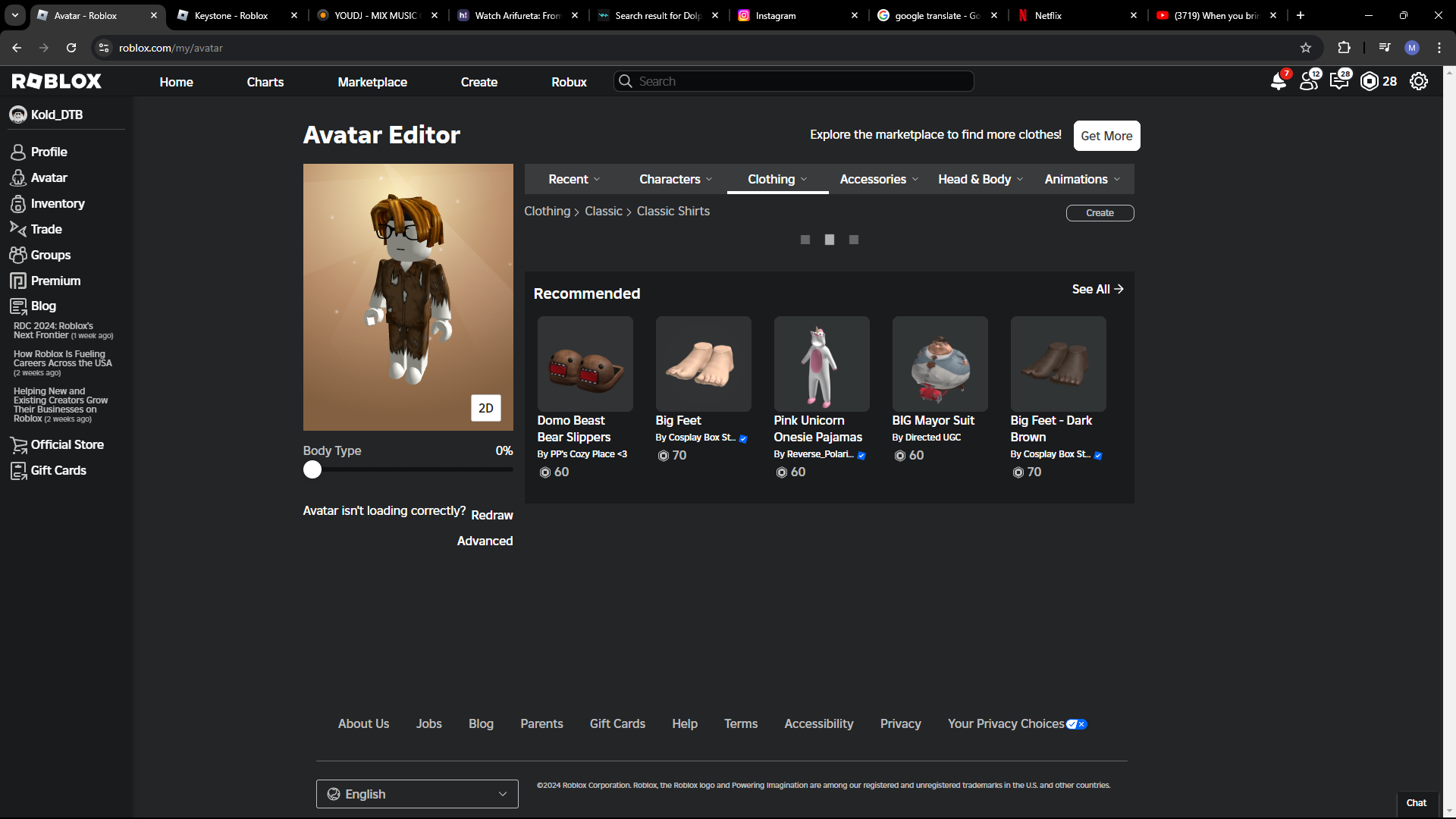Open the About Us footer link
The image size is (1456, 819).
point(363,724)
